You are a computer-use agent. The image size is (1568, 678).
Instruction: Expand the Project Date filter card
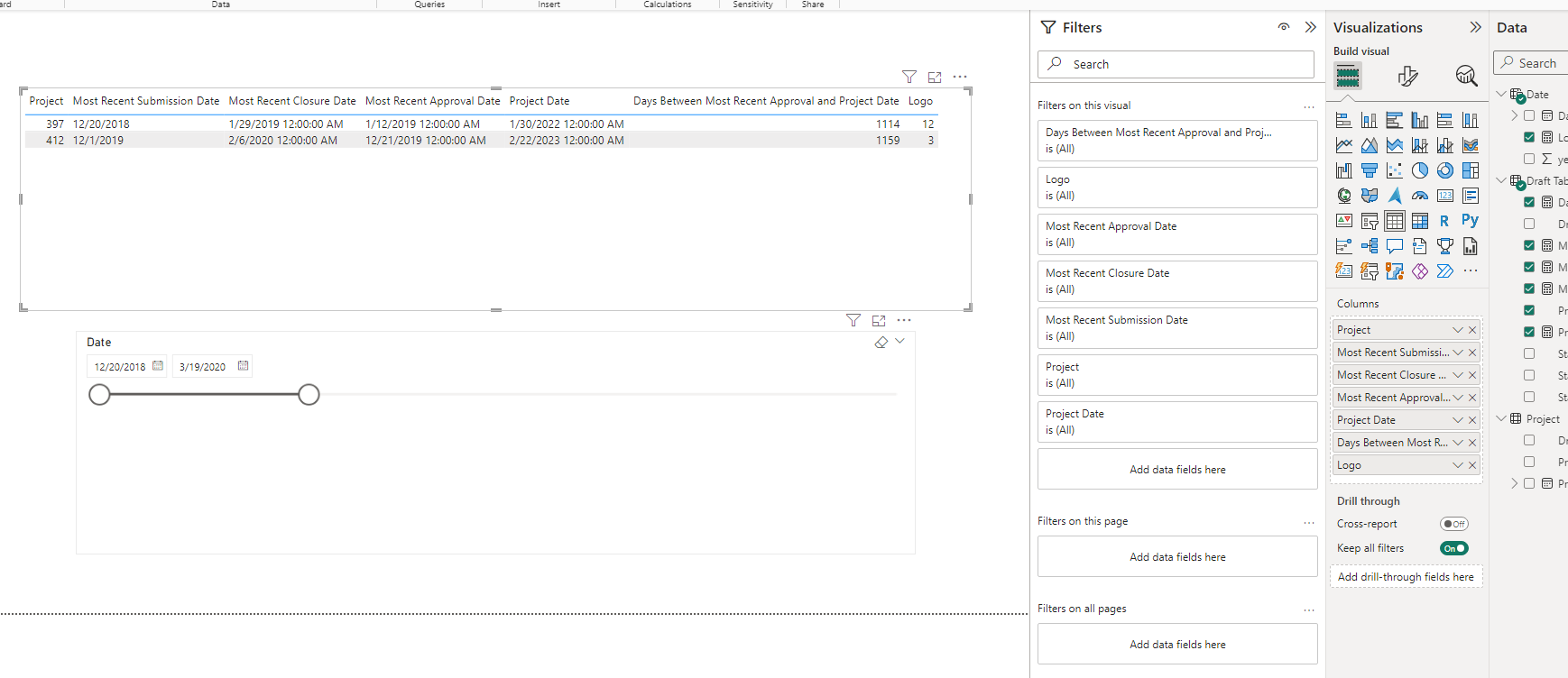coord(1177,422)
